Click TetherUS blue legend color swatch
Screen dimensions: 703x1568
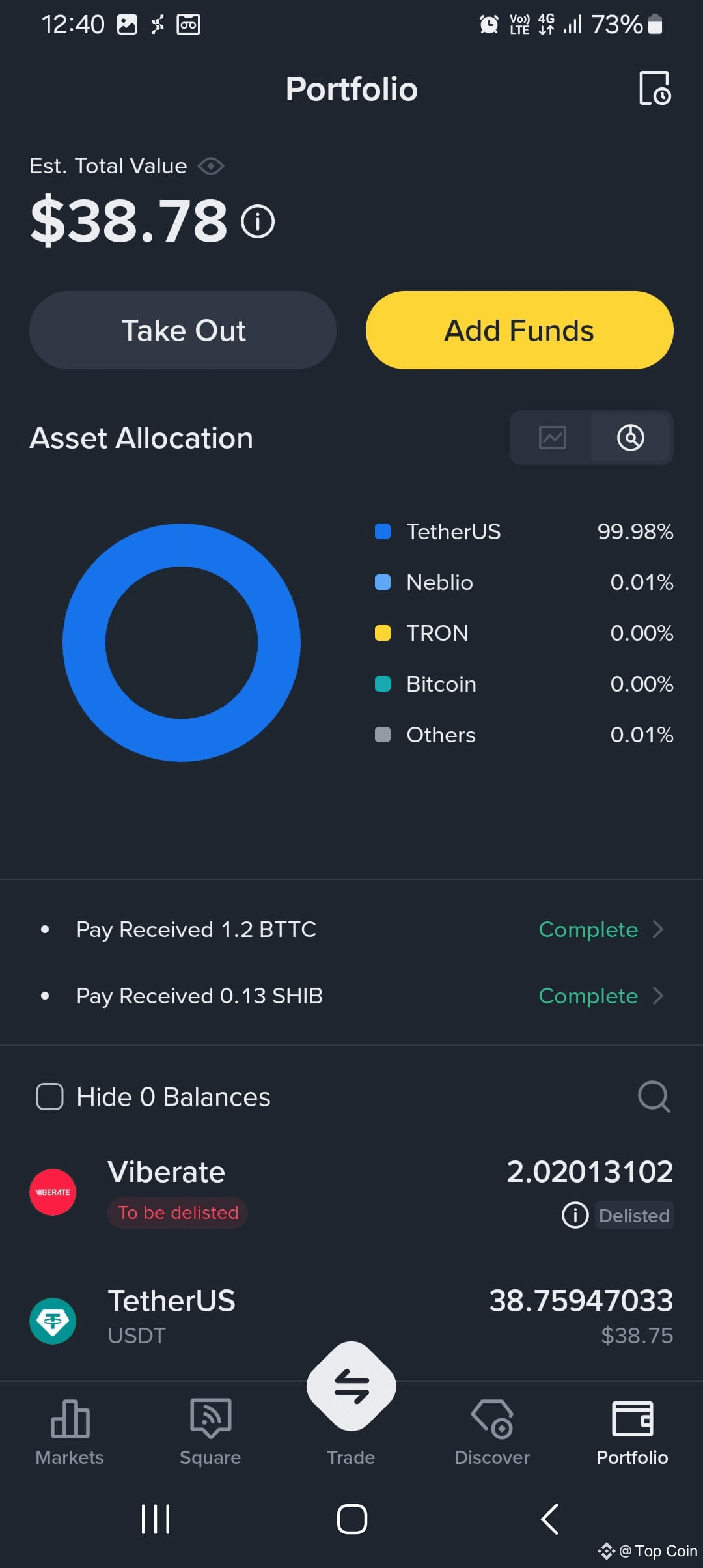(383, 531)
